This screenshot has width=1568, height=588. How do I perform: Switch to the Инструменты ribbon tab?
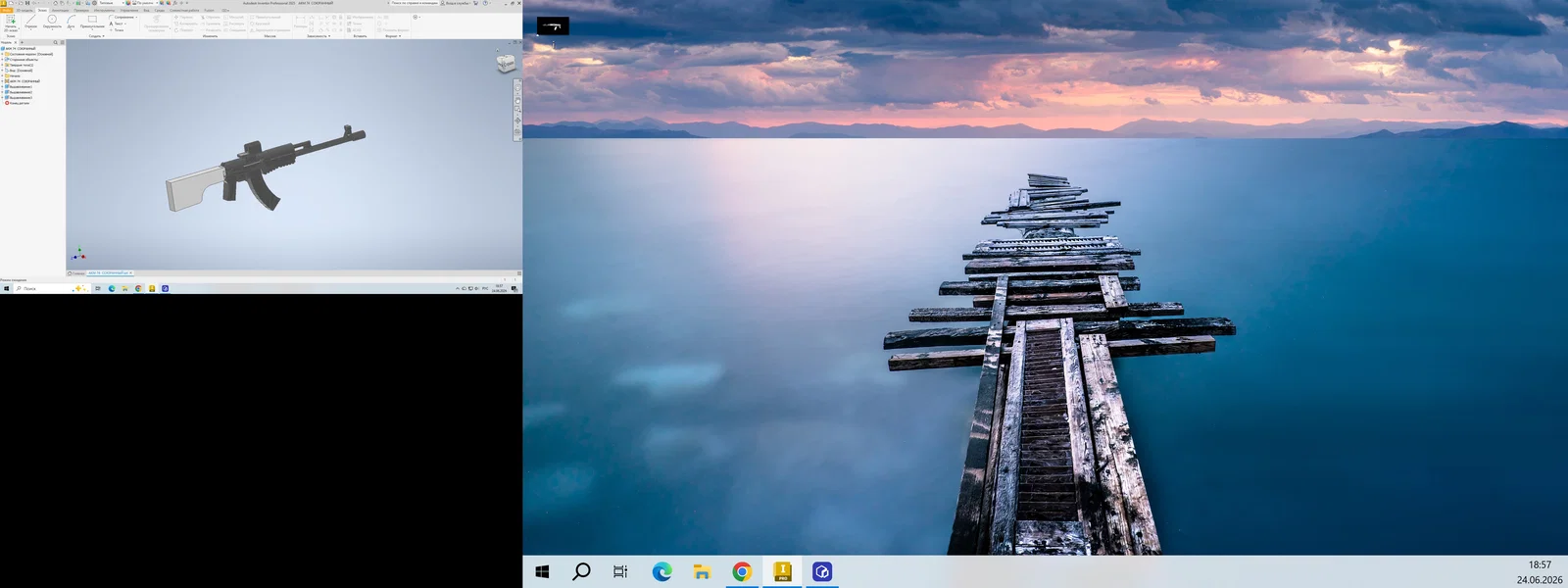point(104,10)
